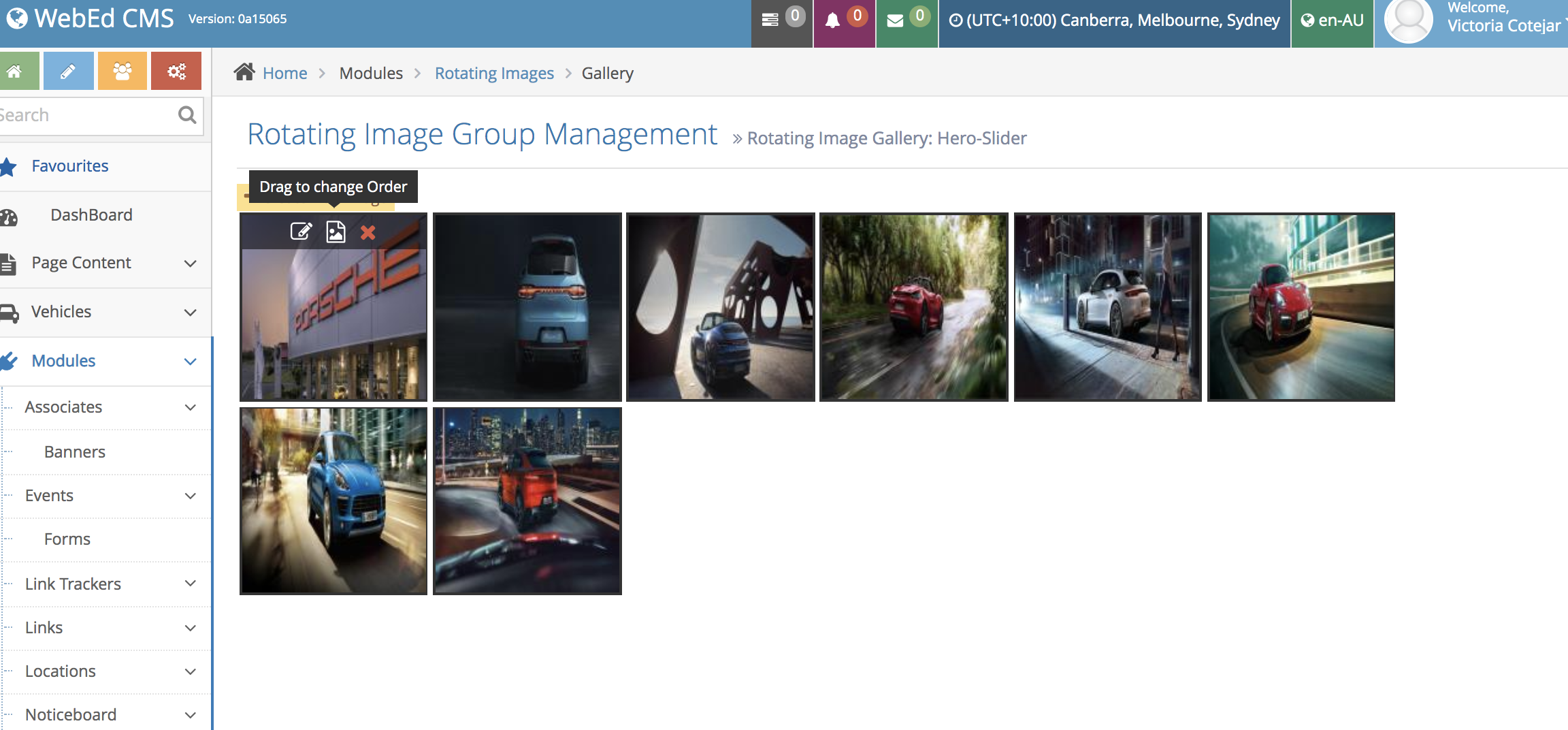The image size is (1568, 730).
Task: Open change image icon on first slide
Action: pos(335,232)
